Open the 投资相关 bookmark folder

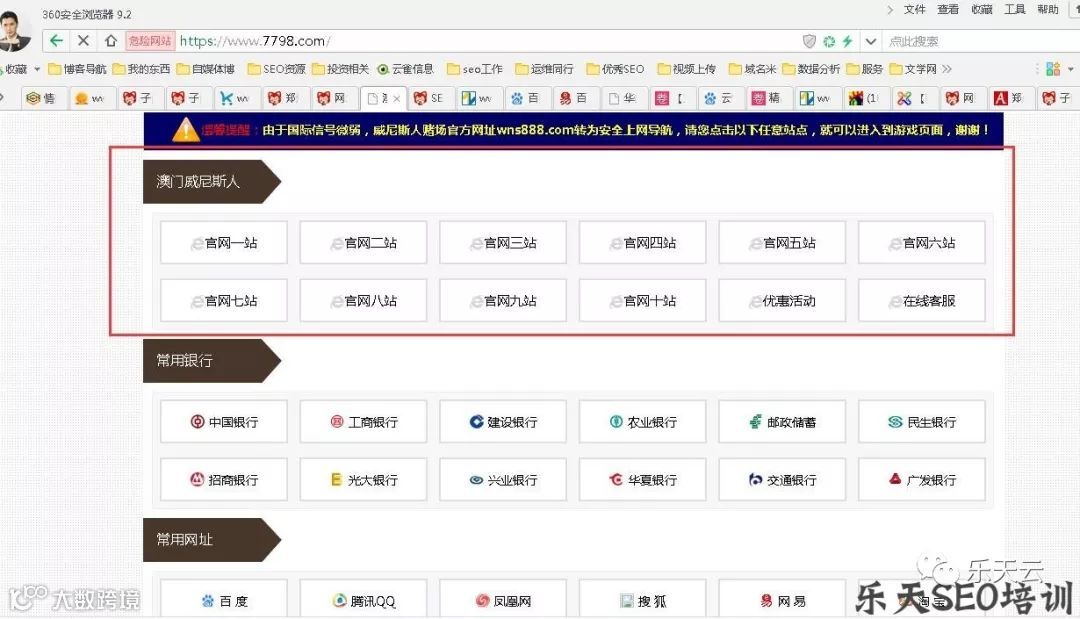pos(340,69)
